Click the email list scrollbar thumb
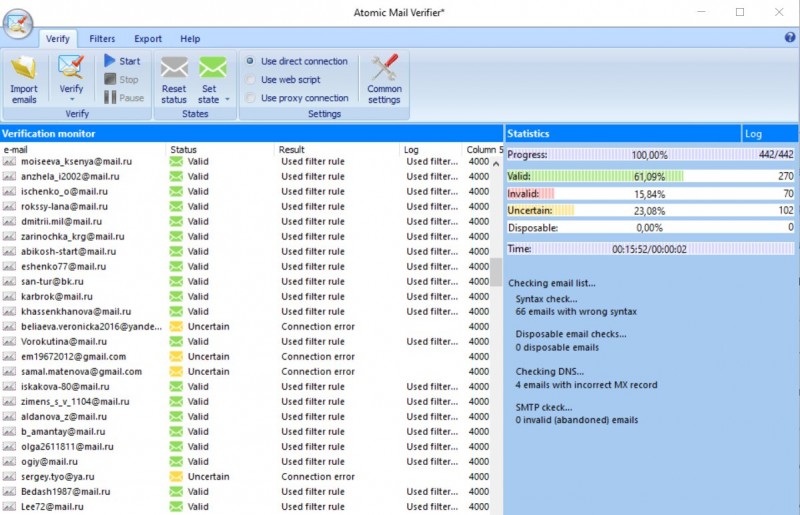 coord(496,272)
